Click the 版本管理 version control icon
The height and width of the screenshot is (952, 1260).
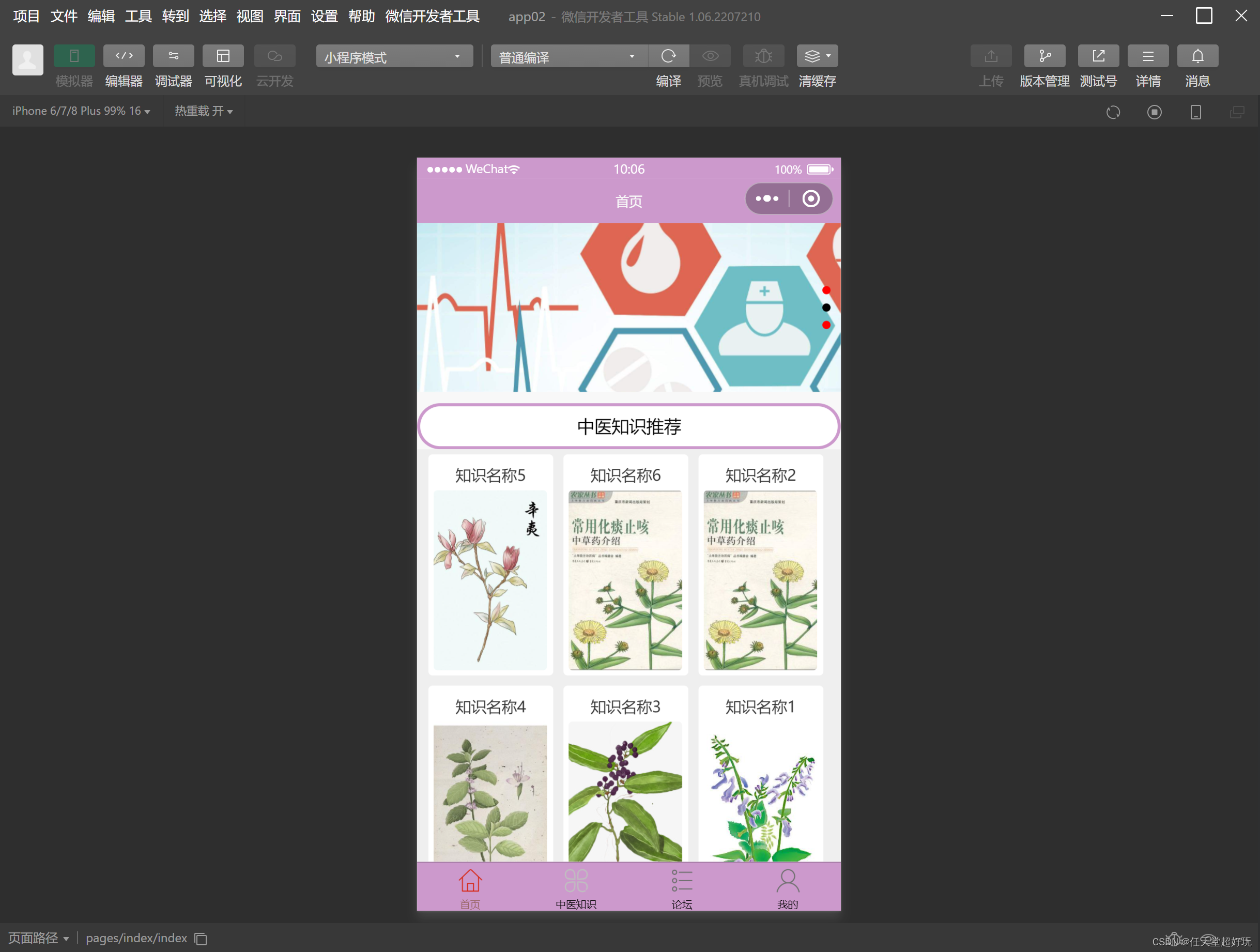[1044, 56]
